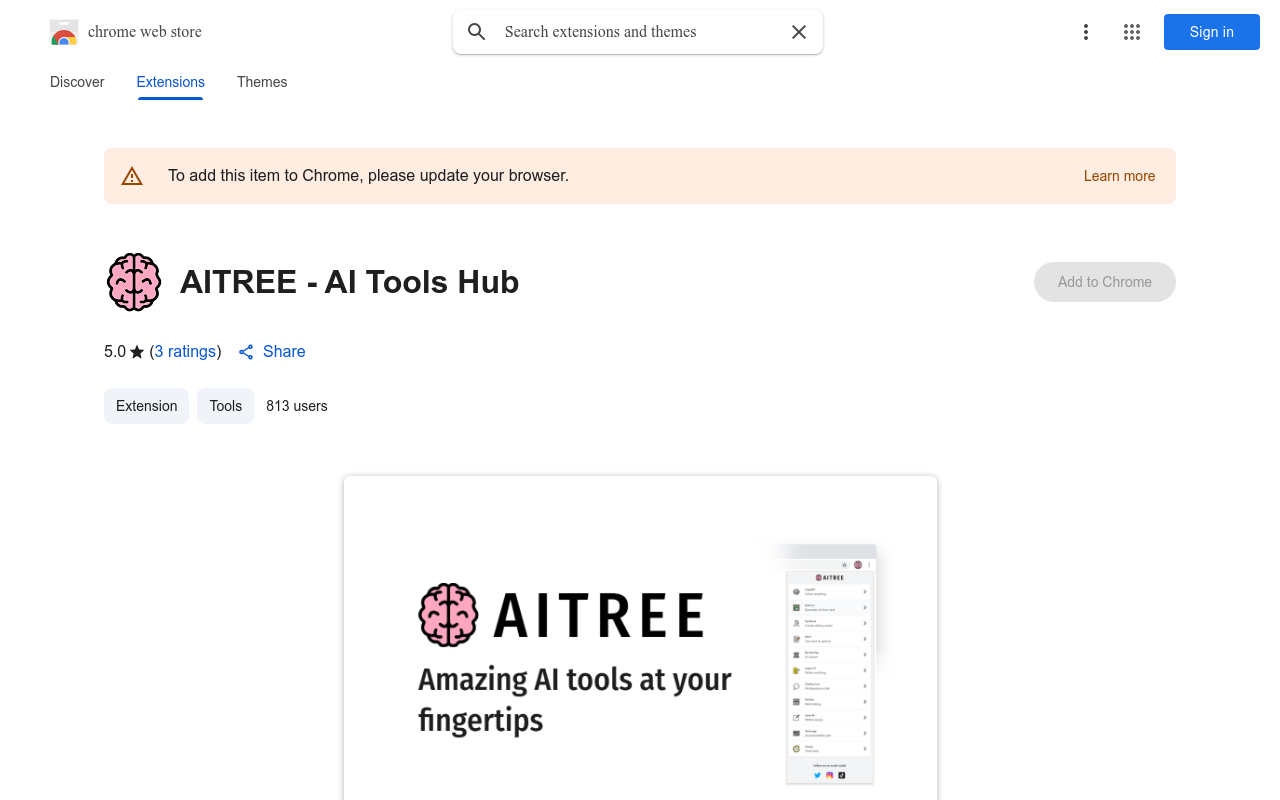Click the update your browser warning message
This screenshot has height=800, width=1280.
point(369,176)
